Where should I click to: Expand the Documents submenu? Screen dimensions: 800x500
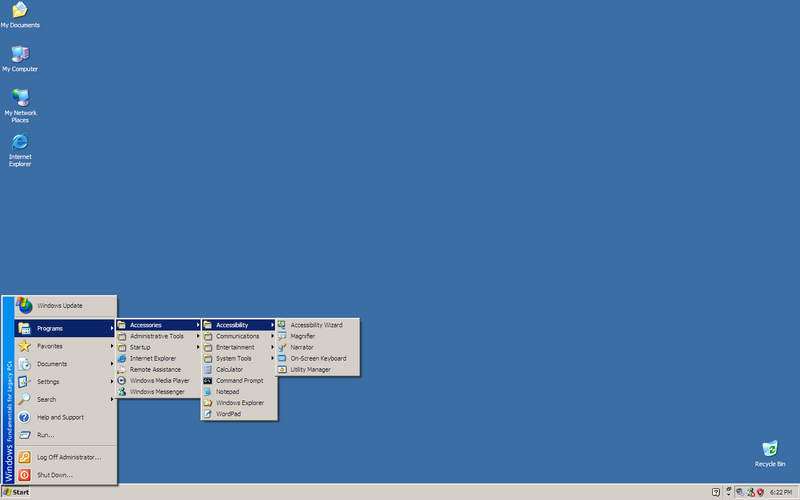pyautogui.click(x=65, y=364)
